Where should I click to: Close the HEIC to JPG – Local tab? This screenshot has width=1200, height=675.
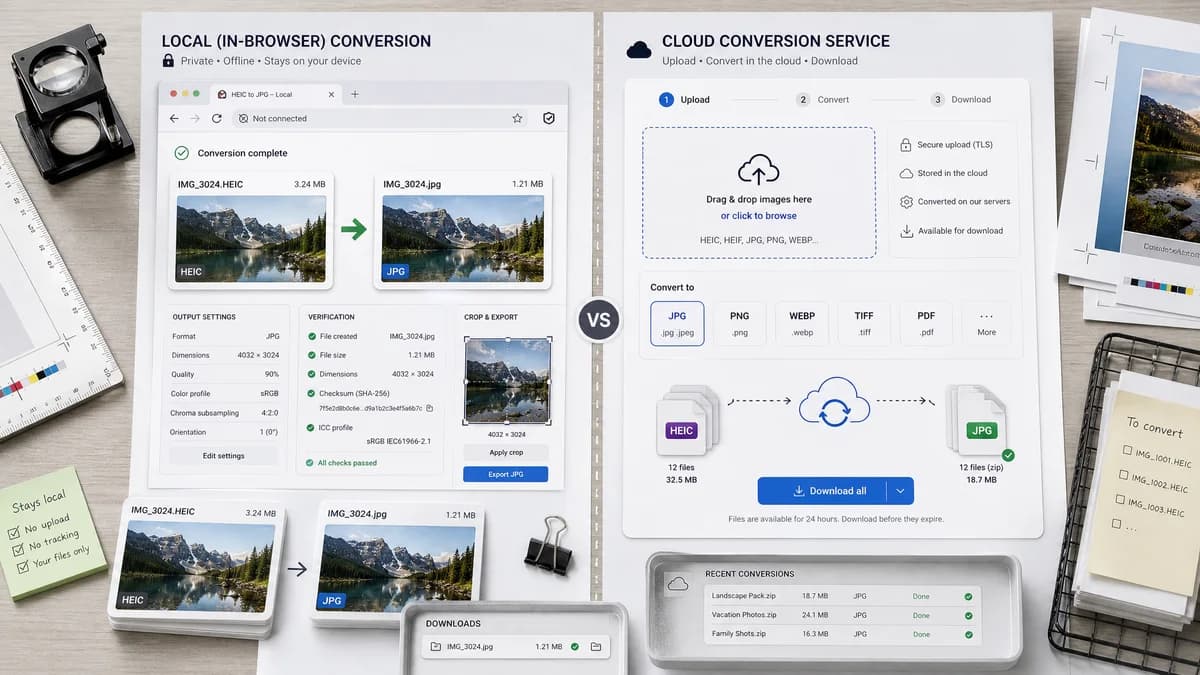point(330,94)
